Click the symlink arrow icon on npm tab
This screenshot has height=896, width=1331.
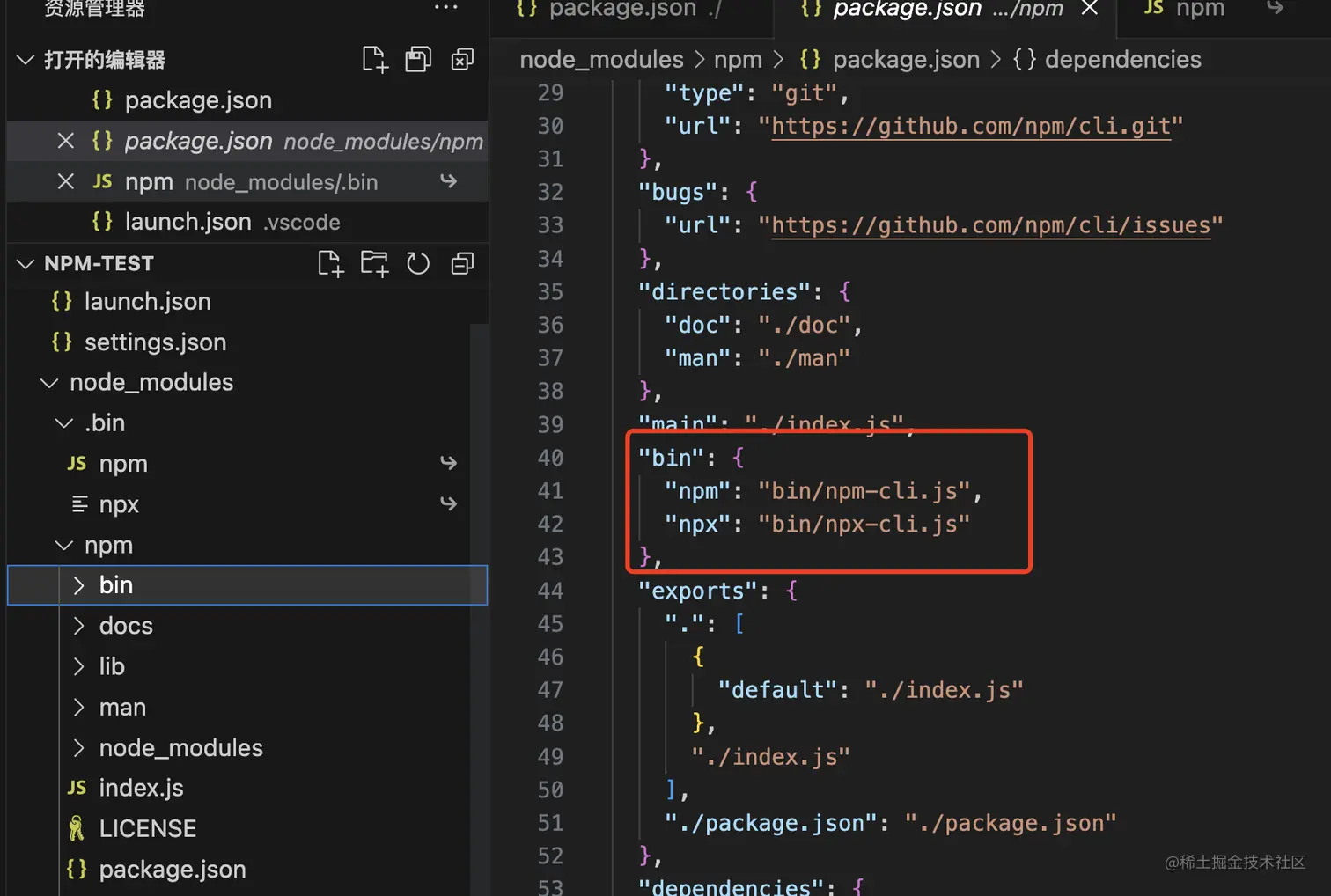click(1276, 8)
